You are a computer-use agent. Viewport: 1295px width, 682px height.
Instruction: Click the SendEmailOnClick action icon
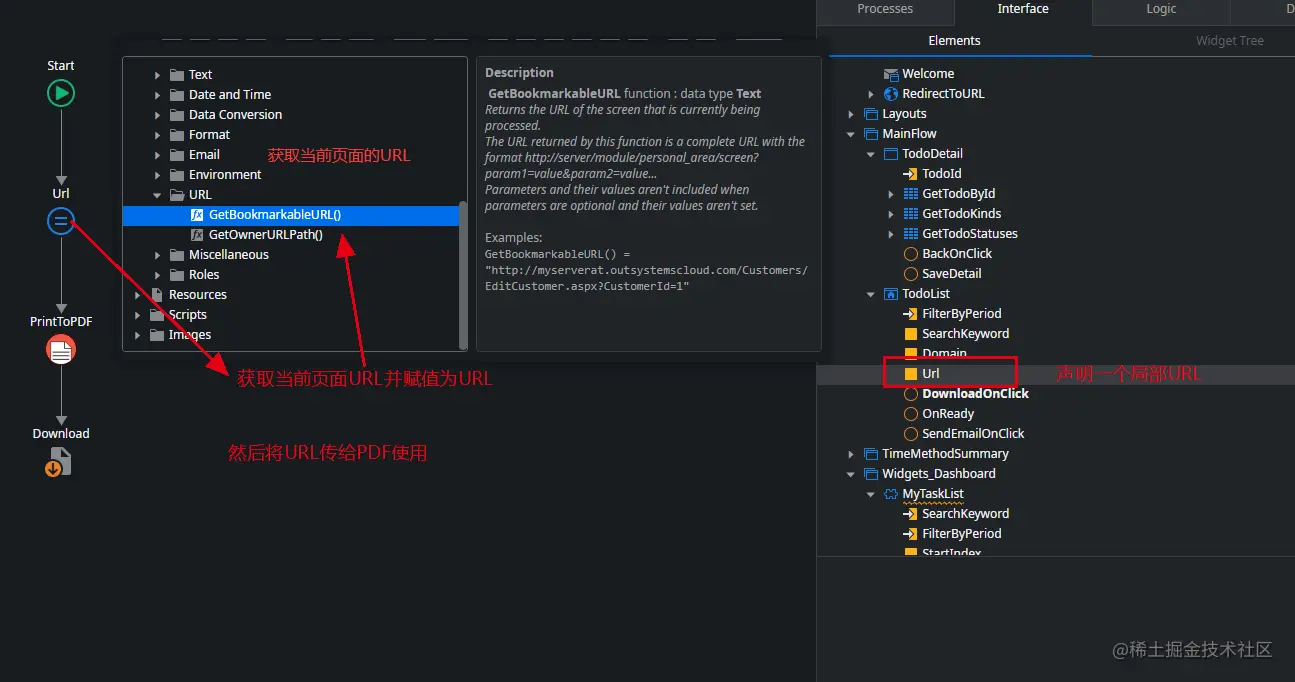[910, 434]
